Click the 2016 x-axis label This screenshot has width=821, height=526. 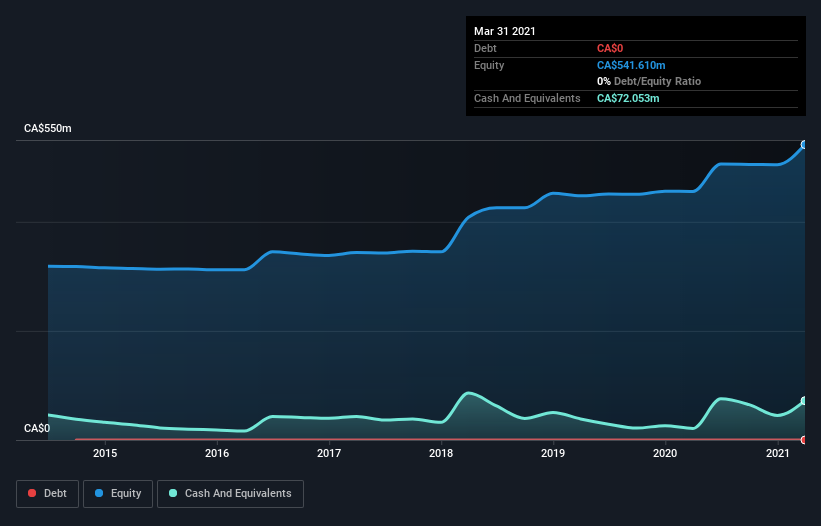(217, 453)
